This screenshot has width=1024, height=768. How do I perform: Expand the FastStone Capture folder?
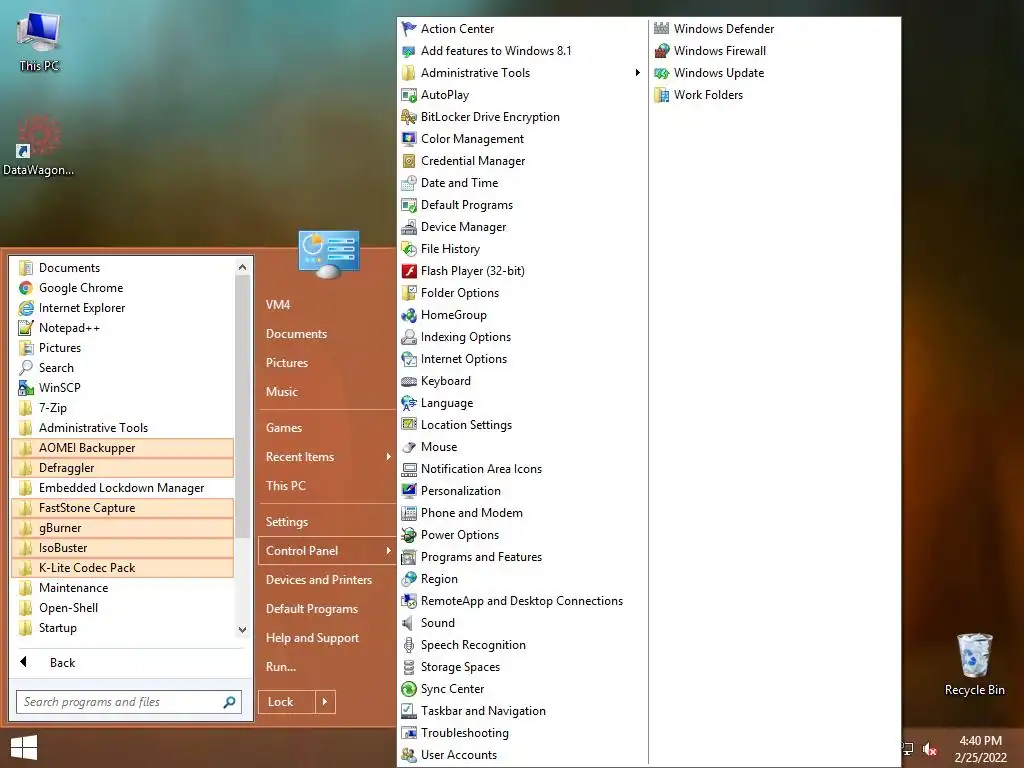(123, 508)
